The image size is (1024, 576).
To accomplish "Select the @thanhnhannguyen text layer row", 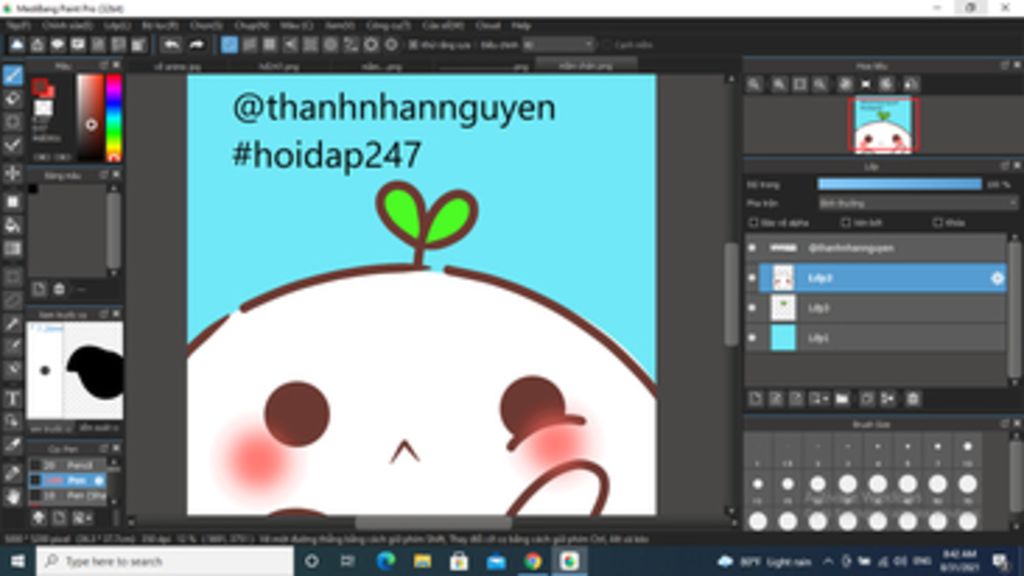I will coord(875,248).
